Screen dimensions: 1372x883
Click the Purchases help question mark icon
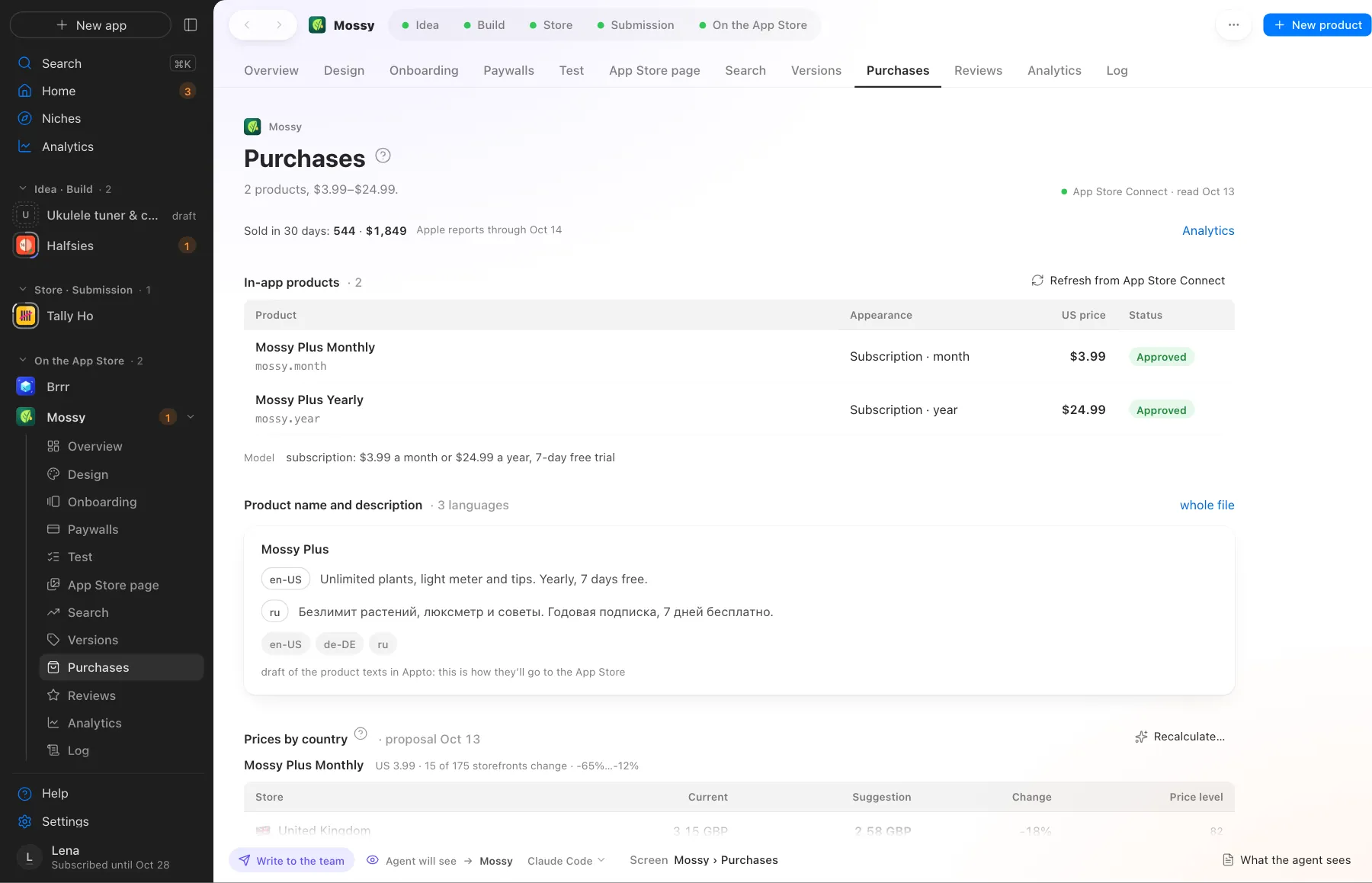click(x=383, y=156)
